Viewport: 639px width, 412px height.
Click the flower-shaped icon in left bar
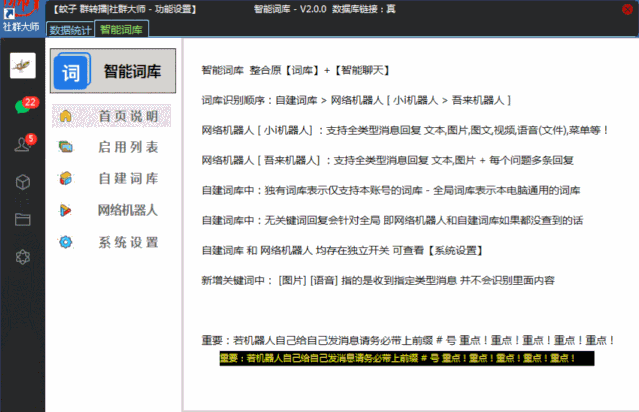pos(23,257)
